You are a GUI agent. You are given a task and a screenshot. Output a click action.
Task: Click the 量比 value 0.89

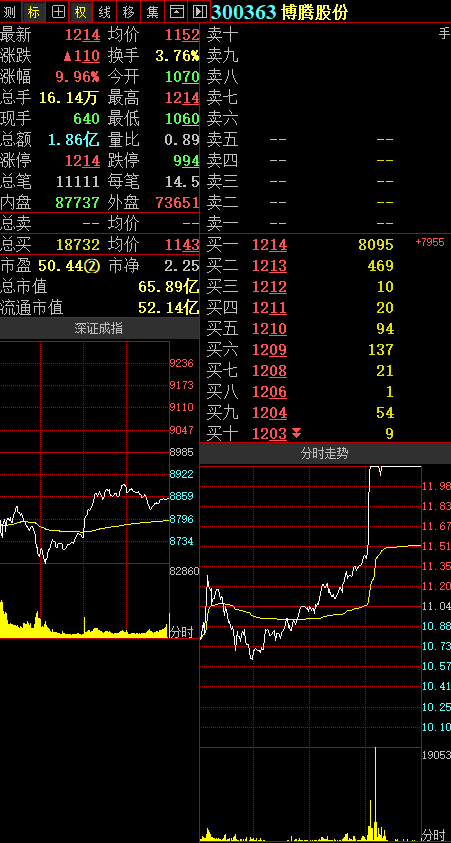(x=182, y=140)
